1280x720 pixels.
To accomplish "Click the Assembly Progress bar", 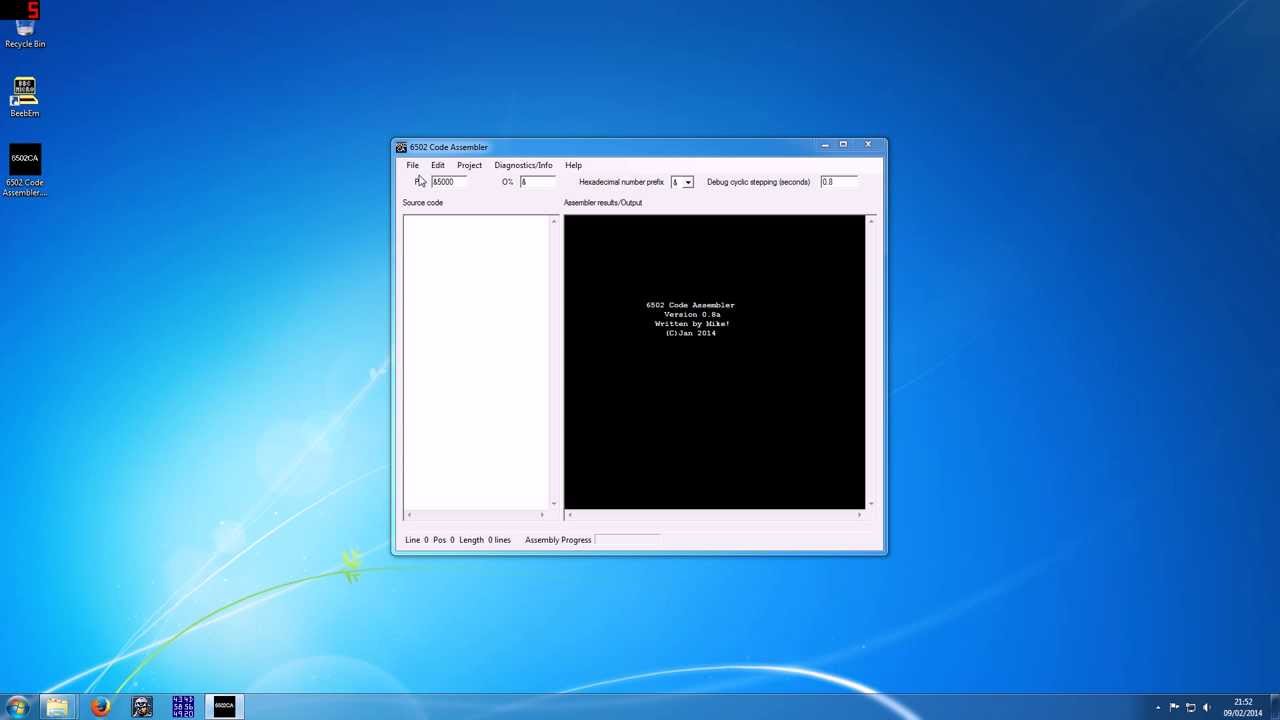I will coord(628,540).
